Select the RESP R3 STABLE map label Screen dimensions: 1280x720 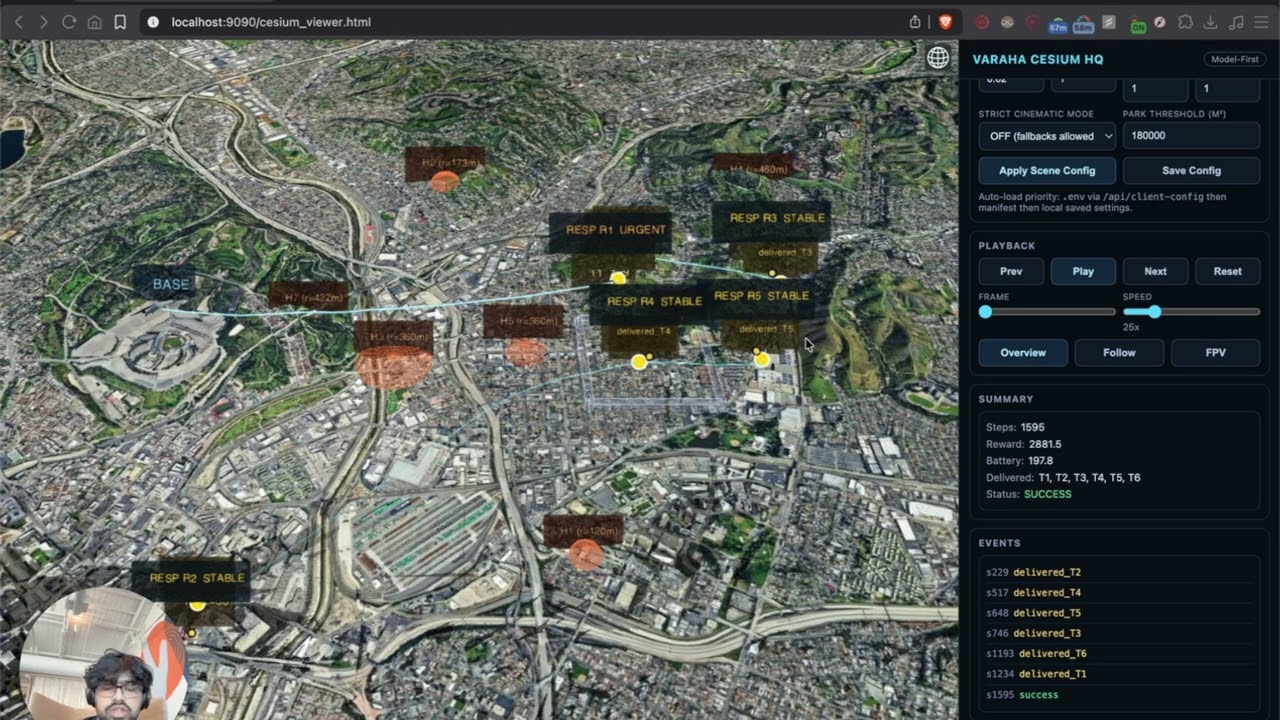(x=777, y=218)
